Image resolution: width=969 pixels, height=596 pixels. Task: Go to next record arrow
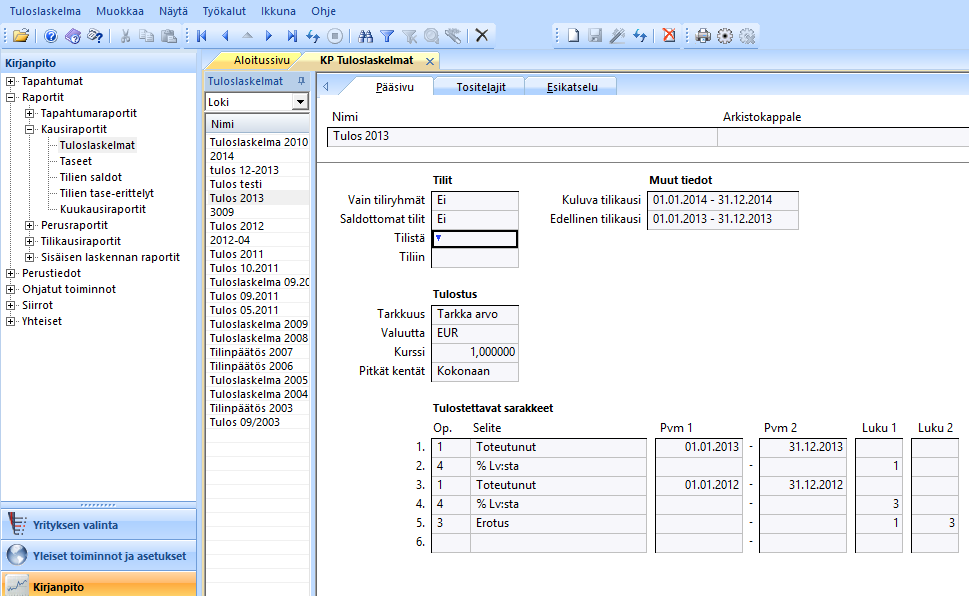(269, 36)
